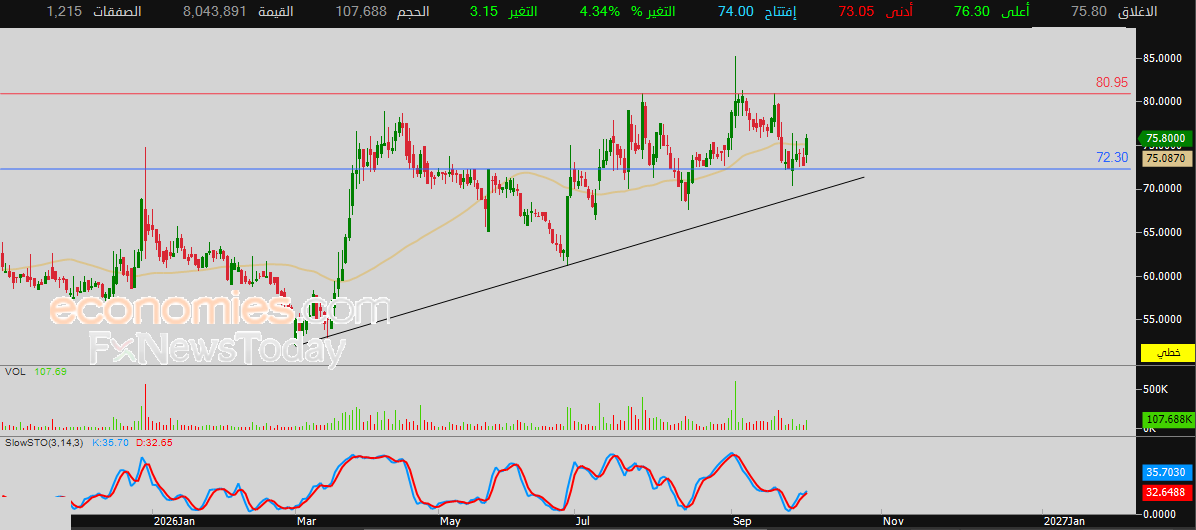Viewport: 1196px width, 530px height.
Task: Select the trades count 1,215
Action: click(x=62, y=11)
